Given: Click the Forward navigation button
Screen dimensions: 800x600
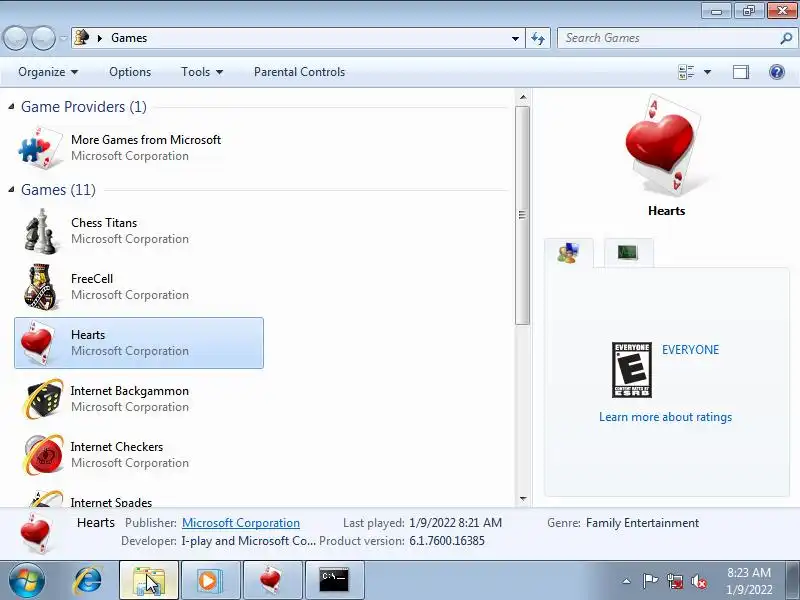Looking at the screenshot, I should point(43,38).
